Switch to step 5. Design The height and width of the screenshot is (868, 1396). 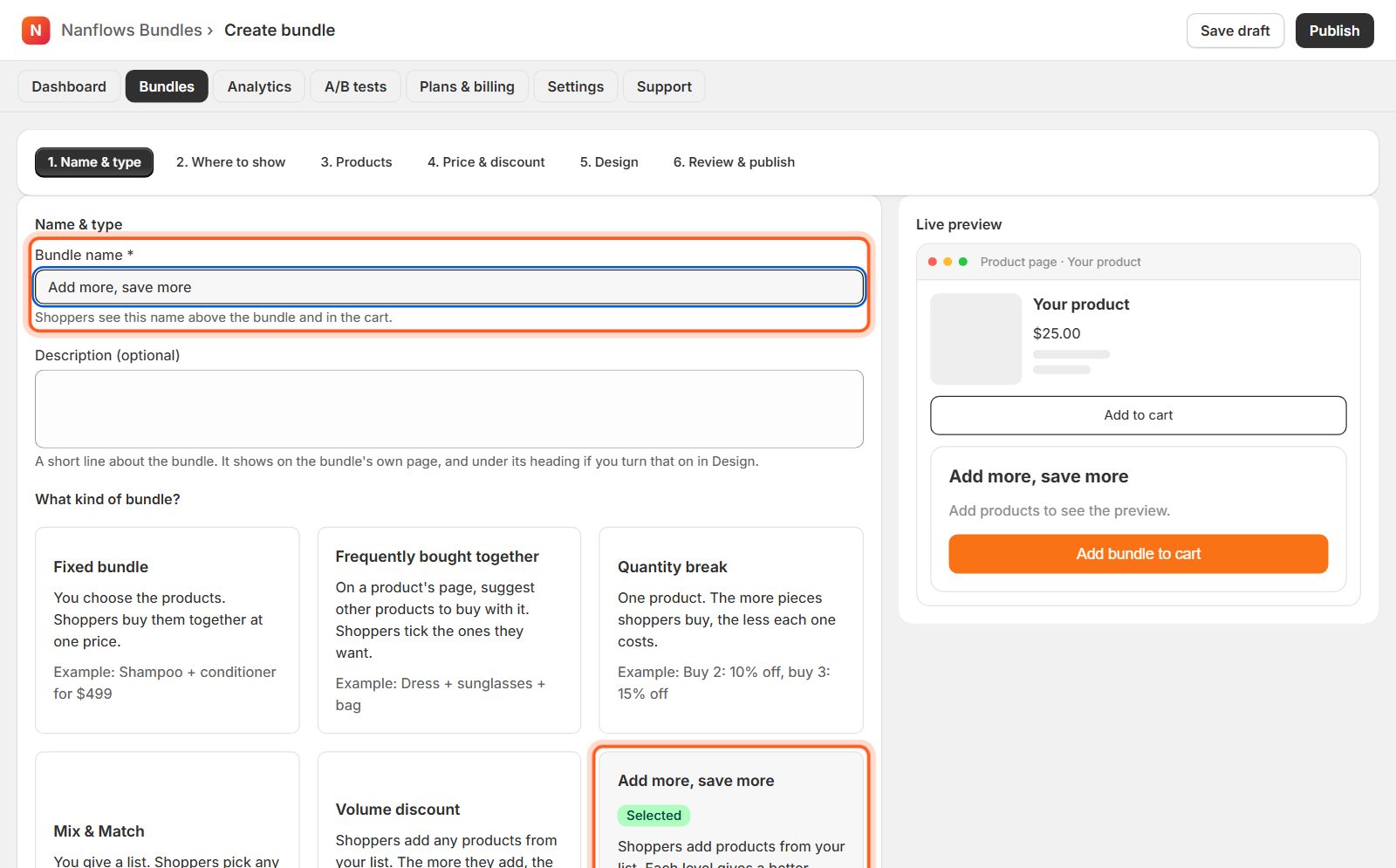609,162
